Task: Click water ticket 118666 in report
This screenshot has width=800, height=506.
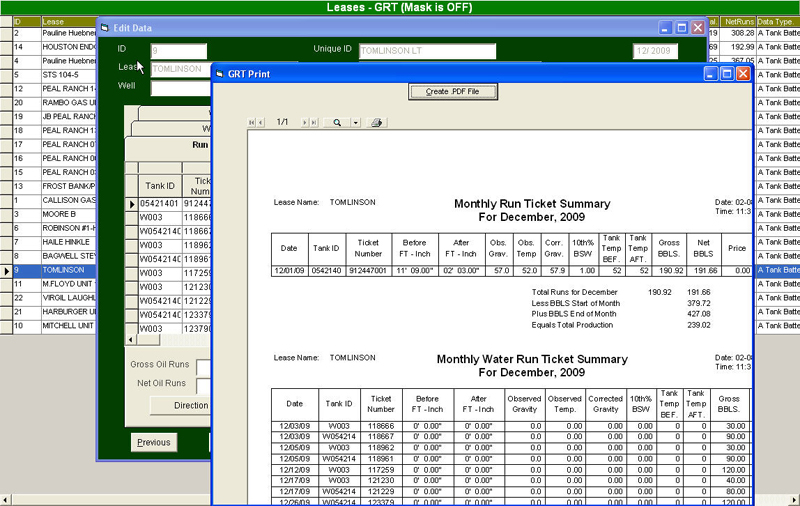Action: tap(381, 426)
